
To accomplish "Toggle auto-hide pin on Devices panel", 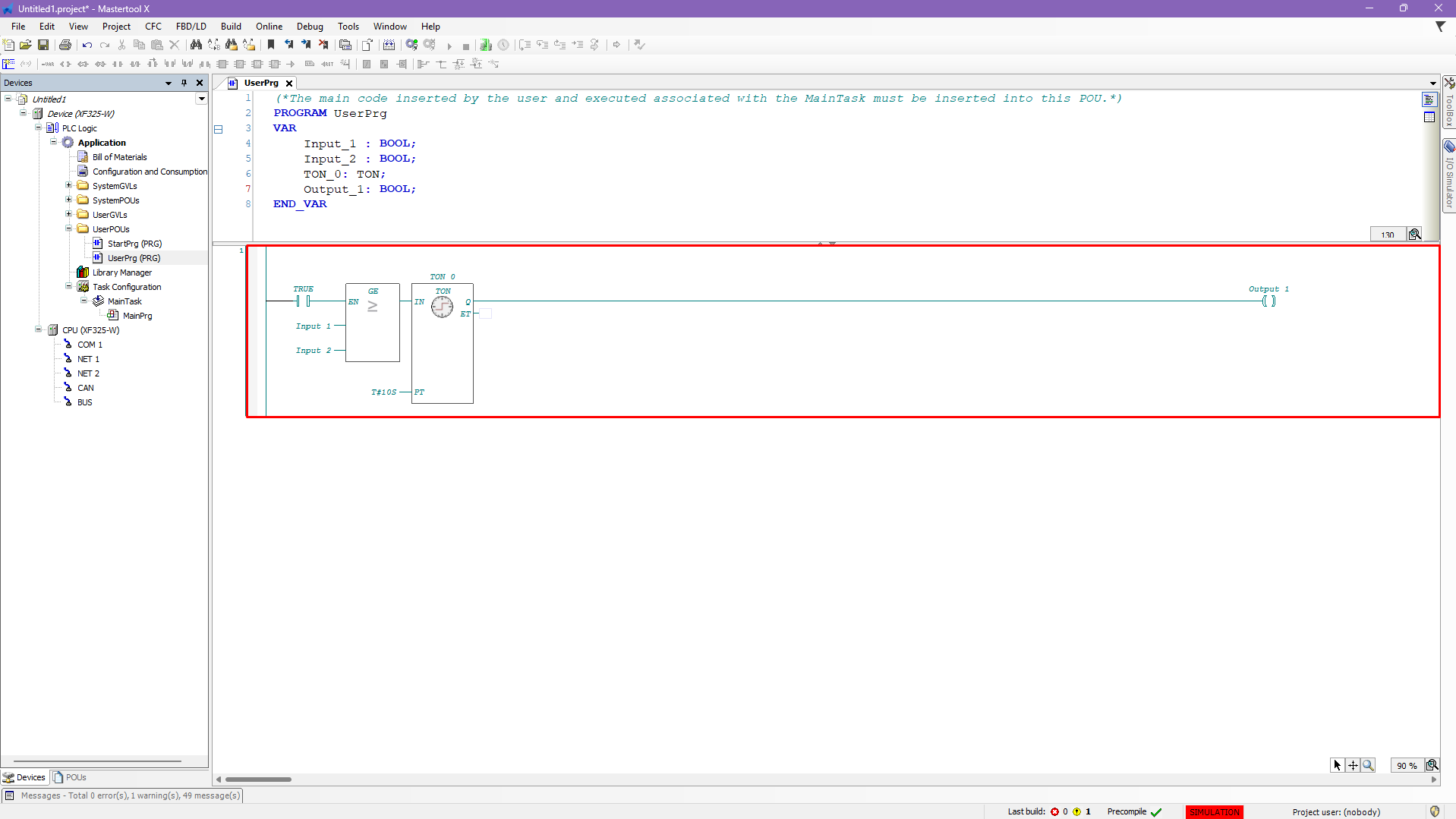I will (184, 83).
